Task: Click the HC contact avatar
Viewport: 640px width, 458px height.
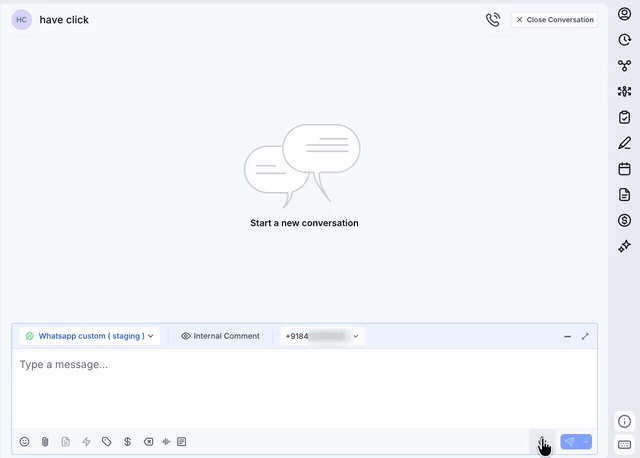Action: coord(22,20)
